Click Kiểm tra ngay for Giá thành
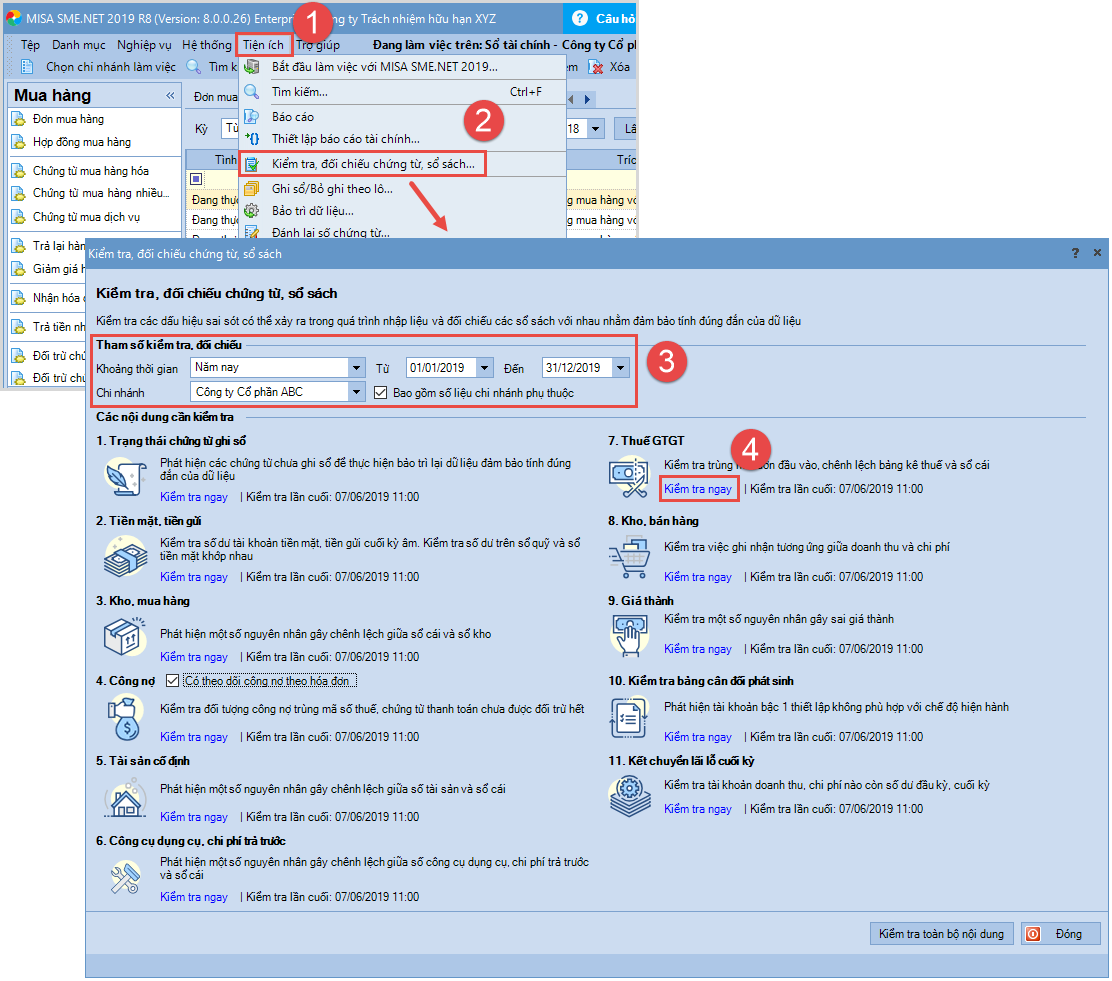This screenshot has height=981, width=1112. tap(698, 649)
